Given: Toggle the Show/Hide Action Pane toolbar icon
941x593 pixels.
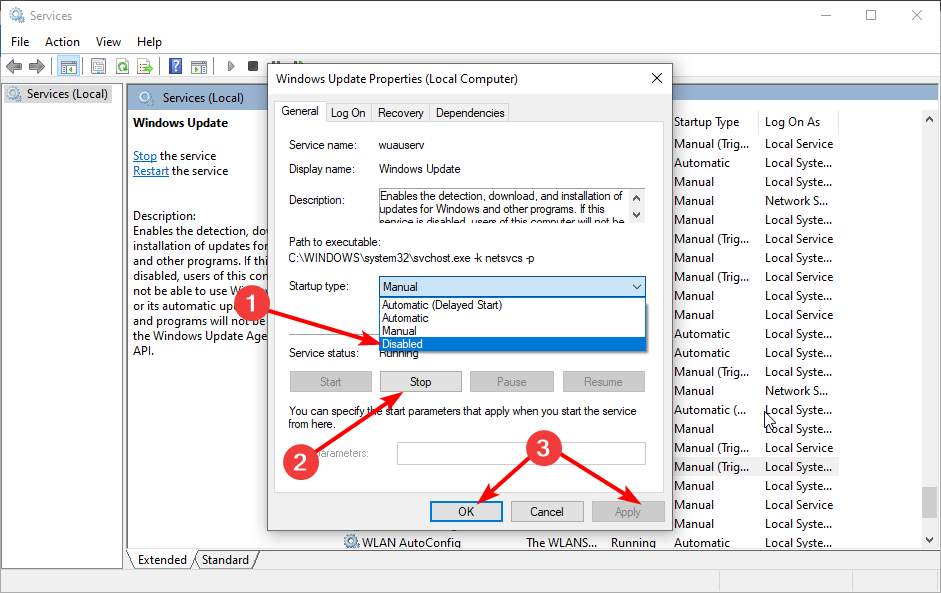Looking at the screenshot, I should pyautogui.click(x=199, y=66).
